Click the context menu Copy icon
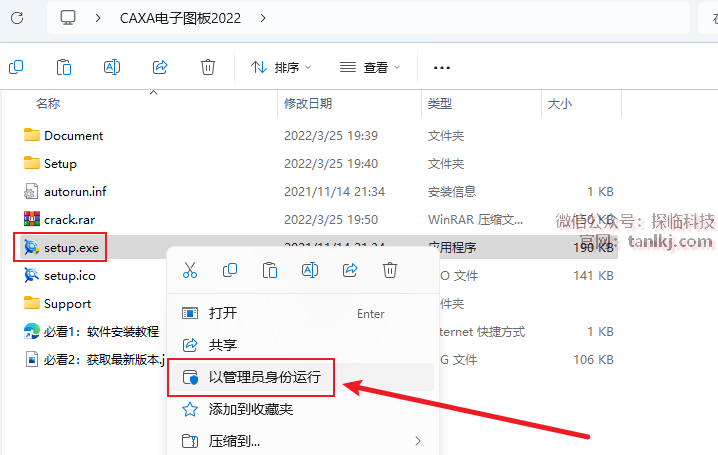The image size is (718, 455). (230, 270)
